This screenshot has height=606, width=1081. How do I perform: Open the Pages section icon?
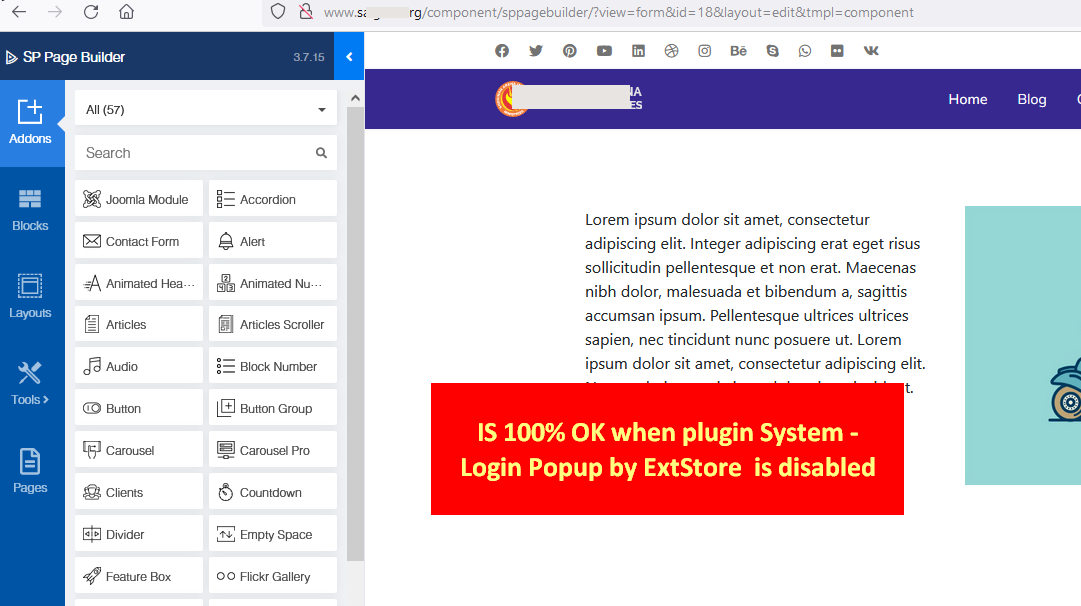(x=30, y=471)
